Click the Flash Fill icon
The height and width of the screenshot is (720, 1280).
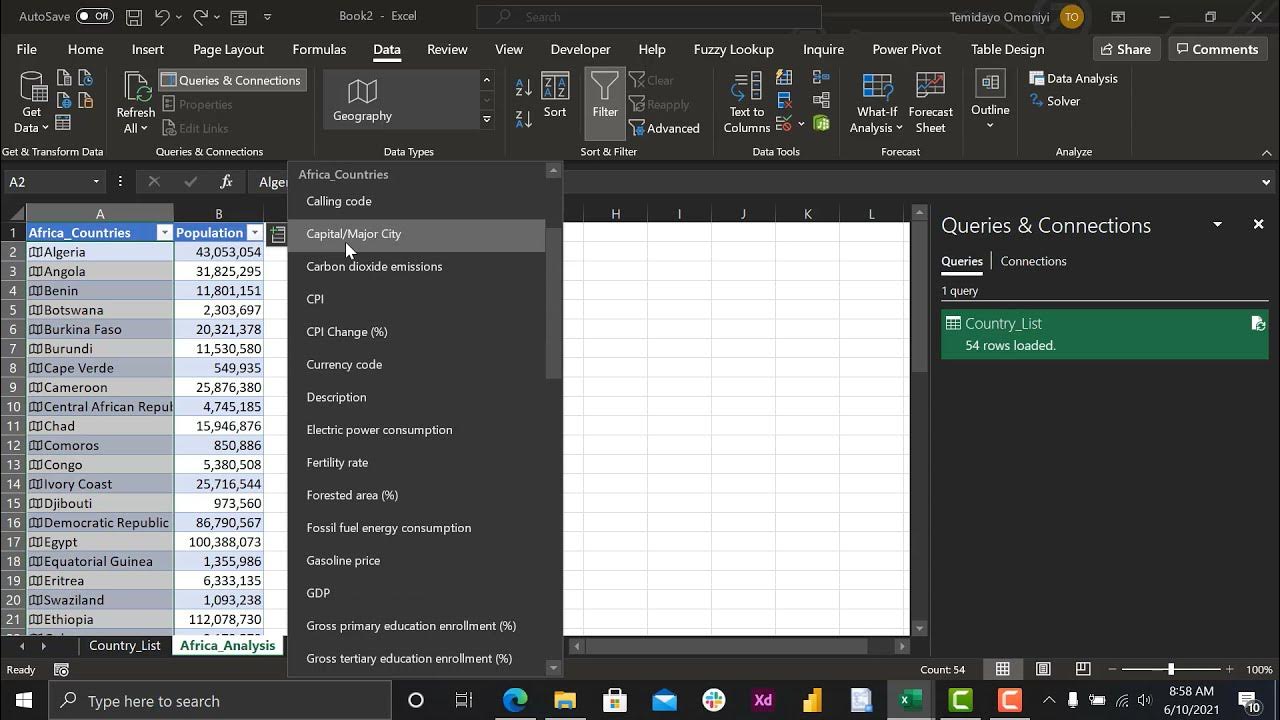[x=784, y=78]
